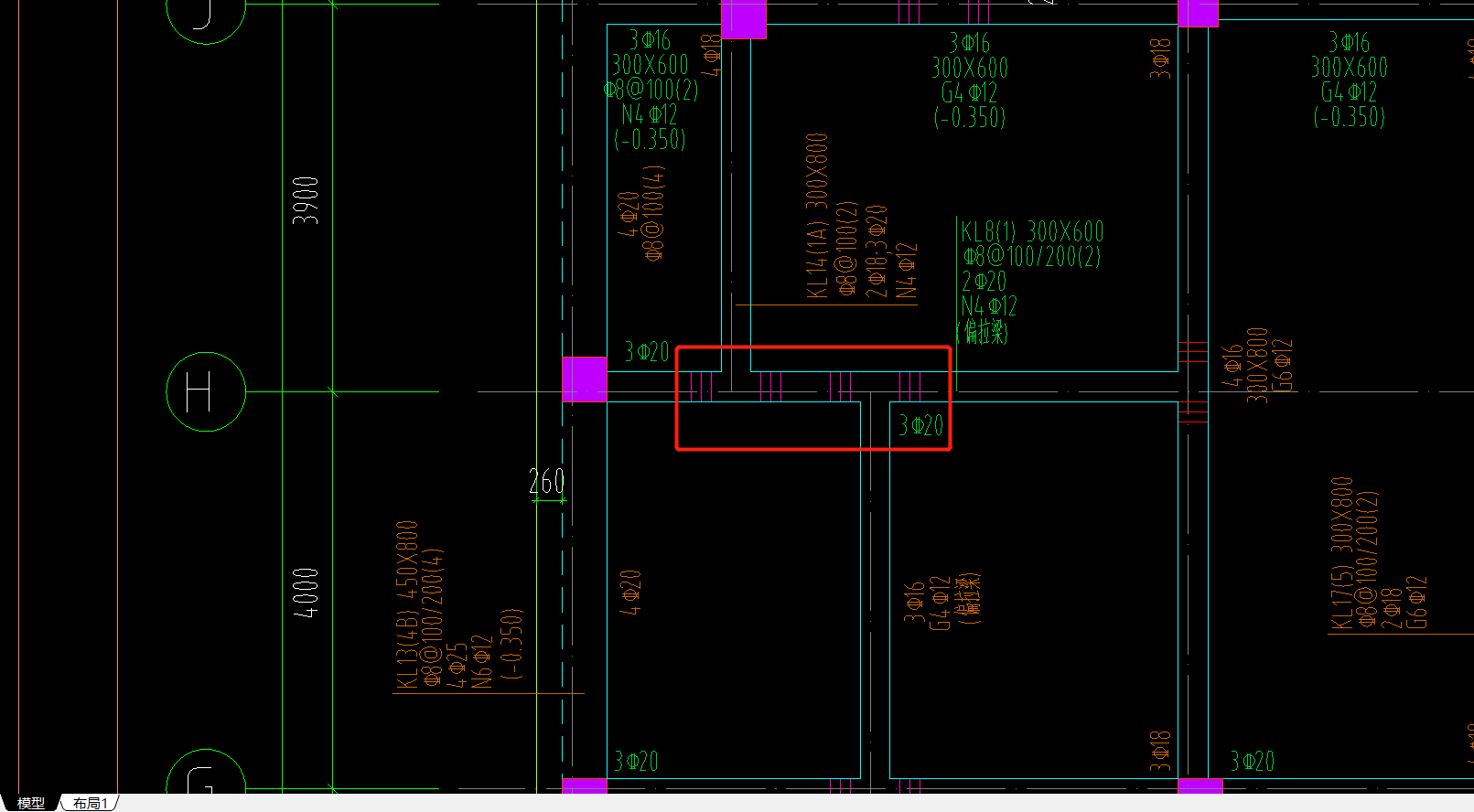Image resolution: width=1474 pixels, height=812 pixels.
Task: Select the rotated orange (偏拉梁) note
Action: pyautogui.click(x=966, y=599)
